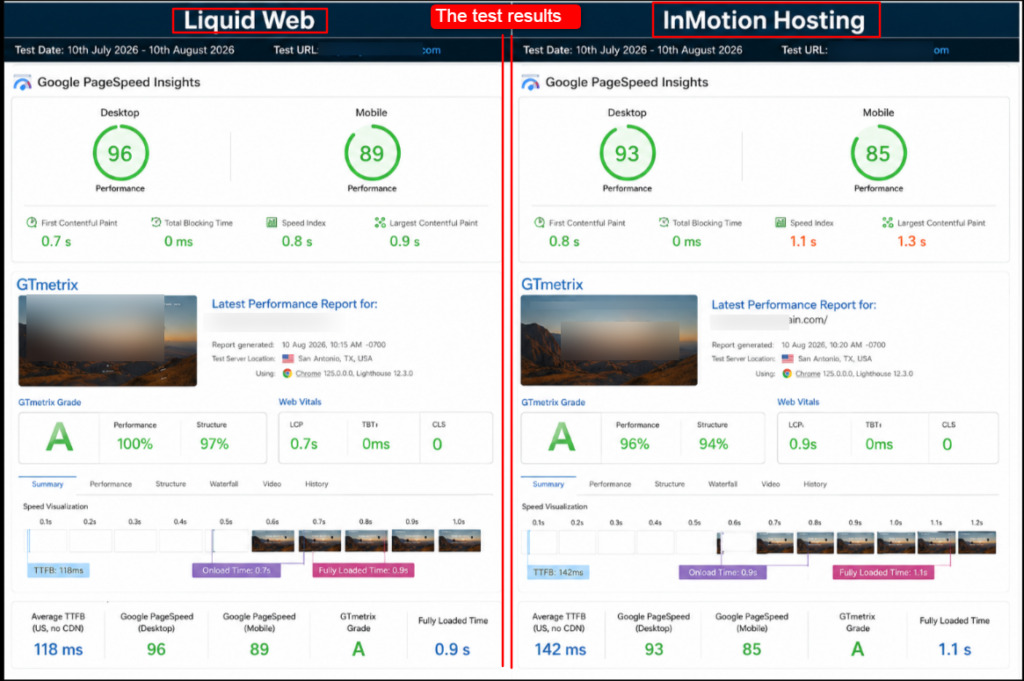This screenshot has height=681, width=1024.
Task: Select the Summary tab in InMotion report
Action: pos(548,484)
